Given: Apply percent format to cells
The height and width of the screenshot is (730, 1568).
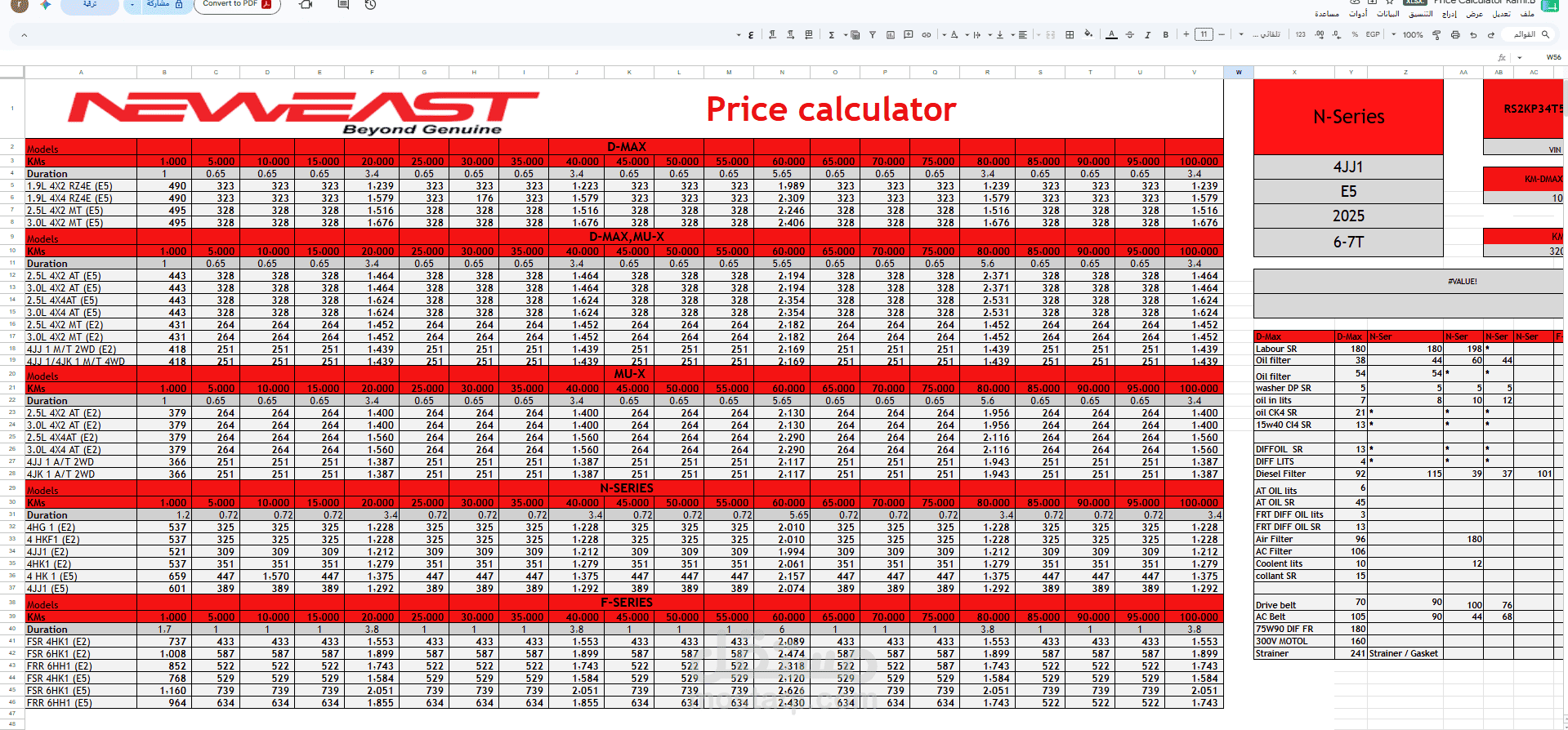Looking at the screenshot, I should [1355, 35].
